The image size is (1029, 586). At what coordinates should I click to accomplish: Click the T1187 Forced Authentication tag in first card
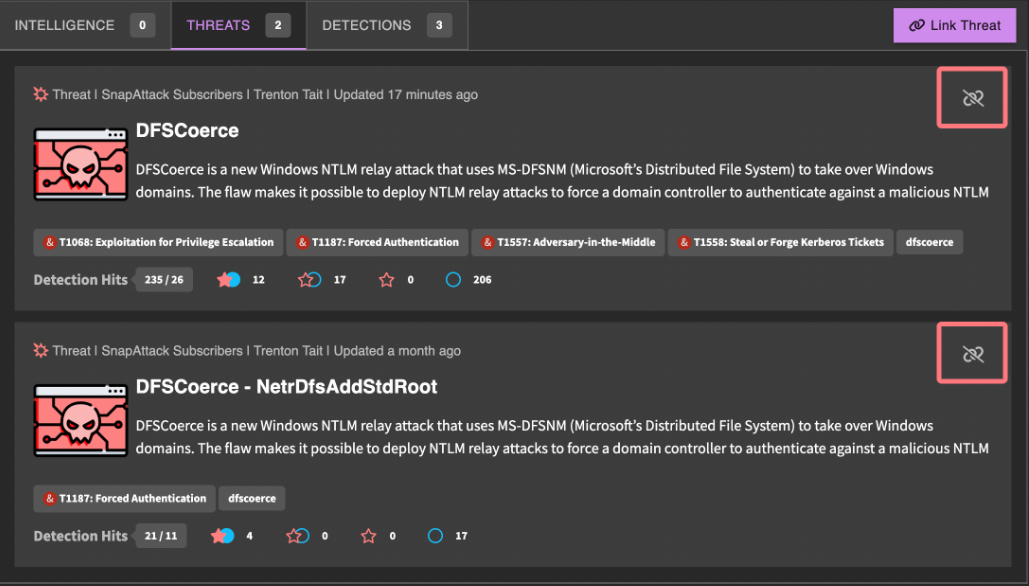[376, 242]
